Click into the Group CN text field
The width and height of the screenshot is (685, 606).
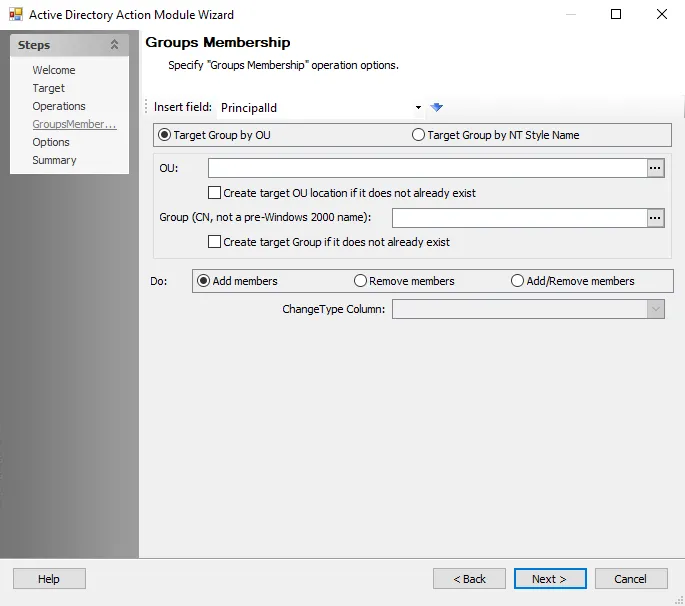[x=519, y=218]
